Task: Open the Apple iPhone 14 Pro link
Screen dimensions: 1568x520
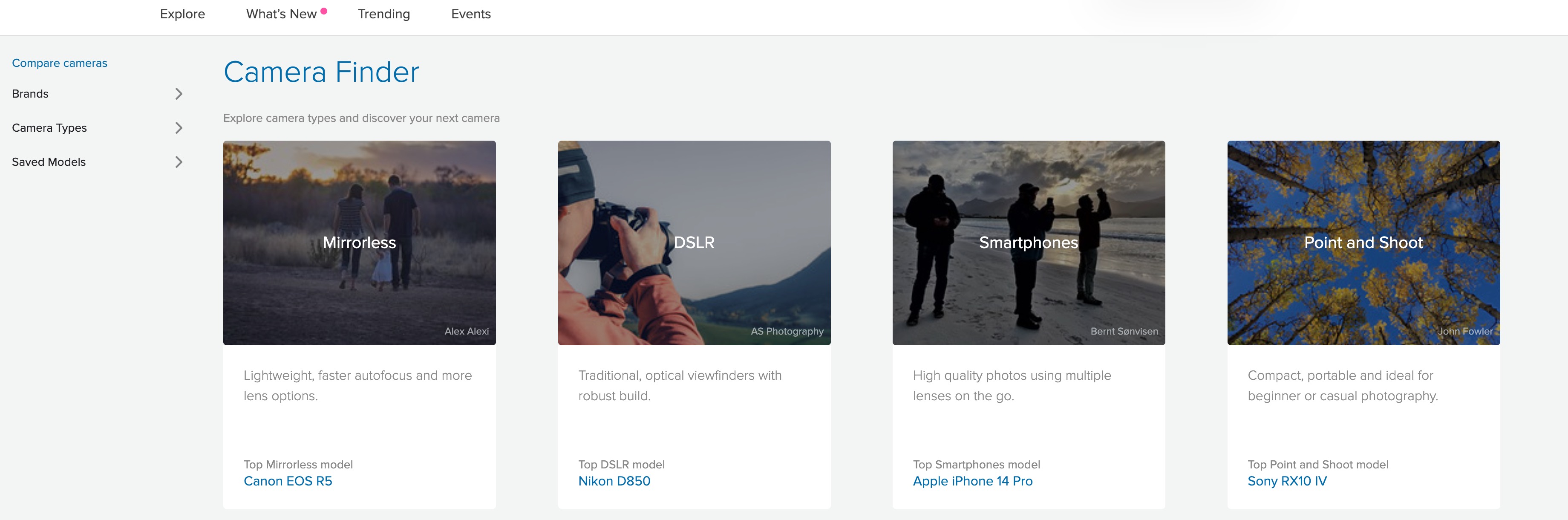Action: 972,480
